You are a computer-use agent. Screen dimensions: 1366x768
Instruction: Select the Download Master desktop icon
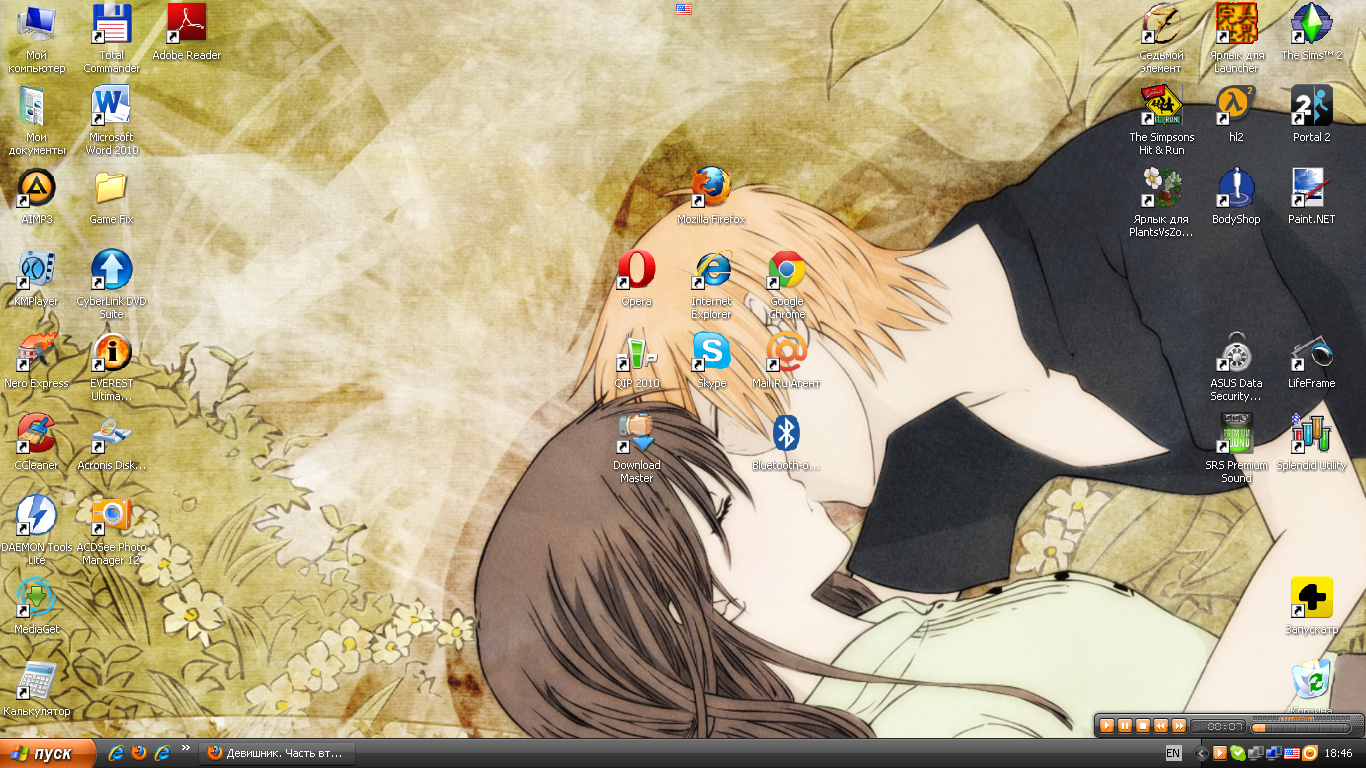(x=636, y=434)
